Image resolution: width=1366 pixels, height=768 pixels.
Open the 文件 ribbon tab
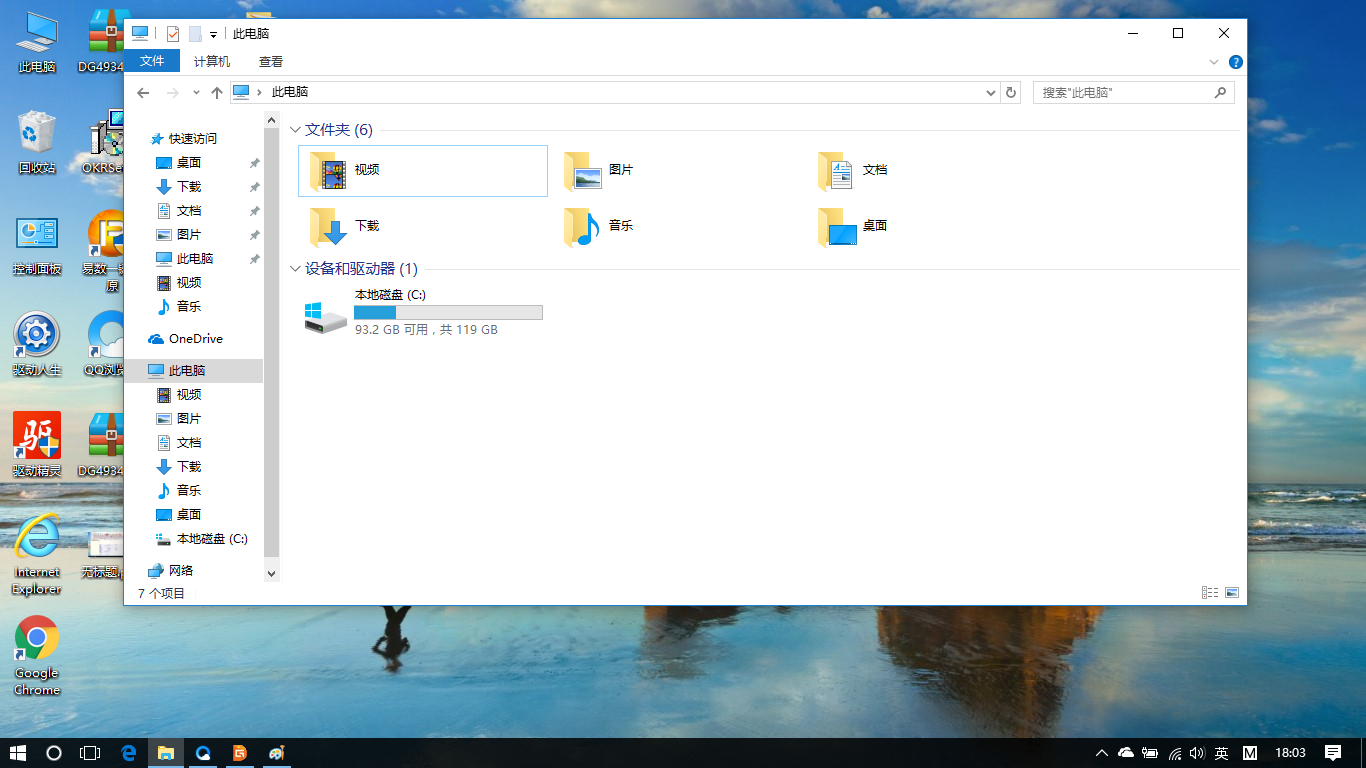click(x=152, y=61)
